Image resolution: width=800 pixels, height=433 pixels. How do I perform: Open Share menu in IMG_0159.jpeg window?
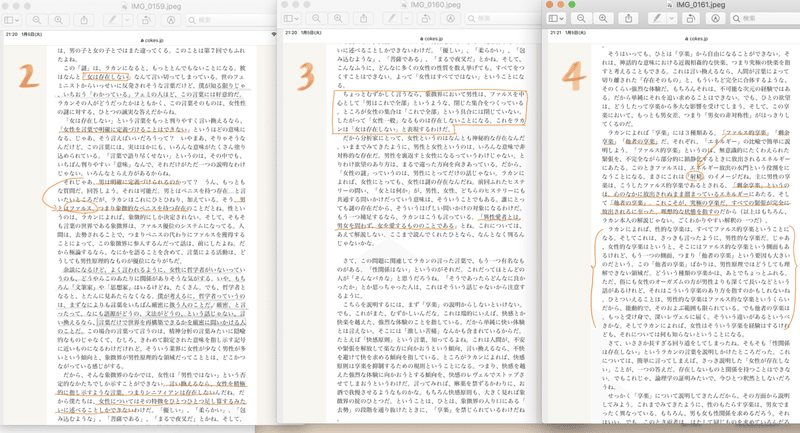coord(84,20)
